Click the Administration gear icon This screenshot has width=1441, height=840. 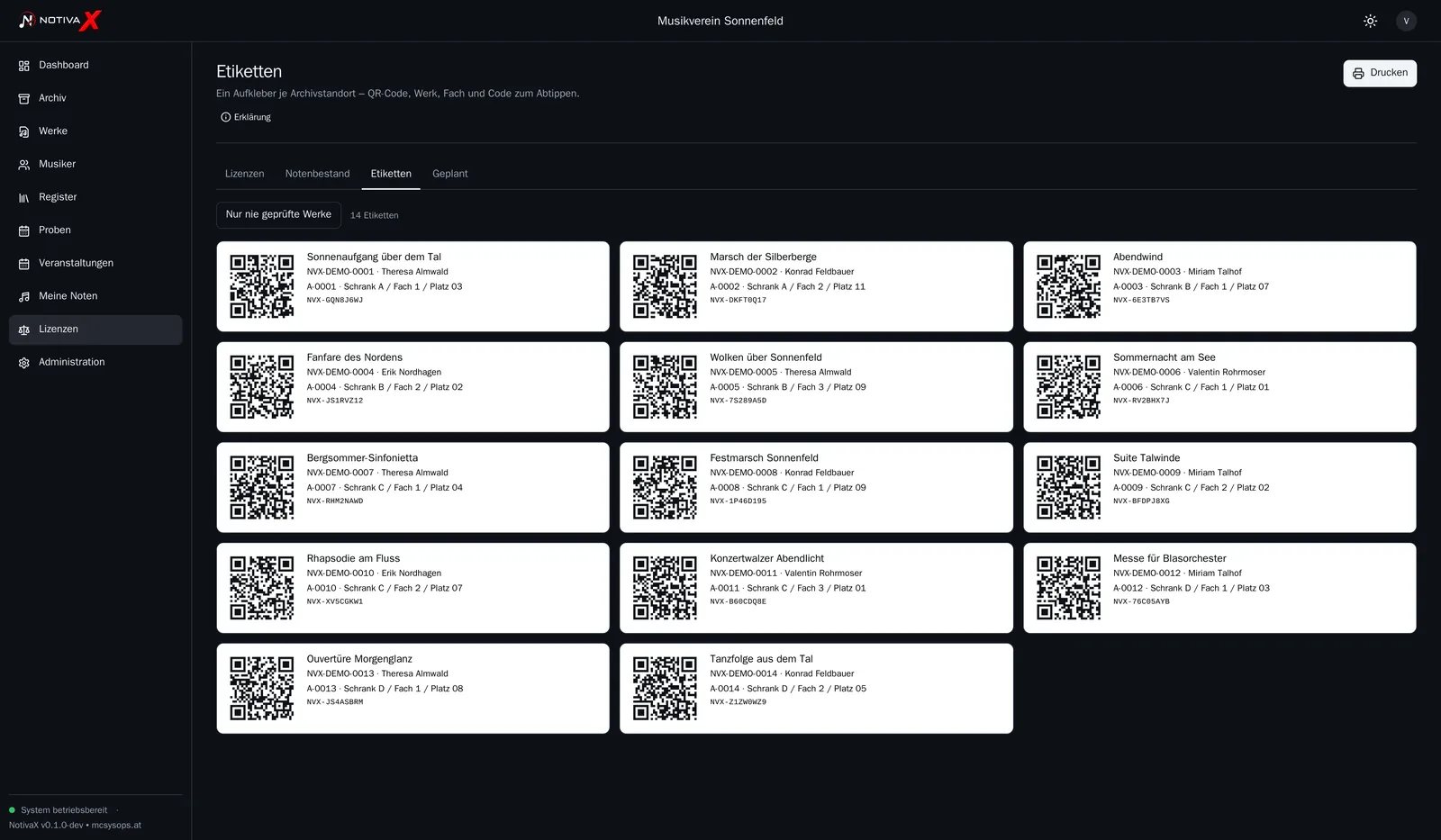24,363
